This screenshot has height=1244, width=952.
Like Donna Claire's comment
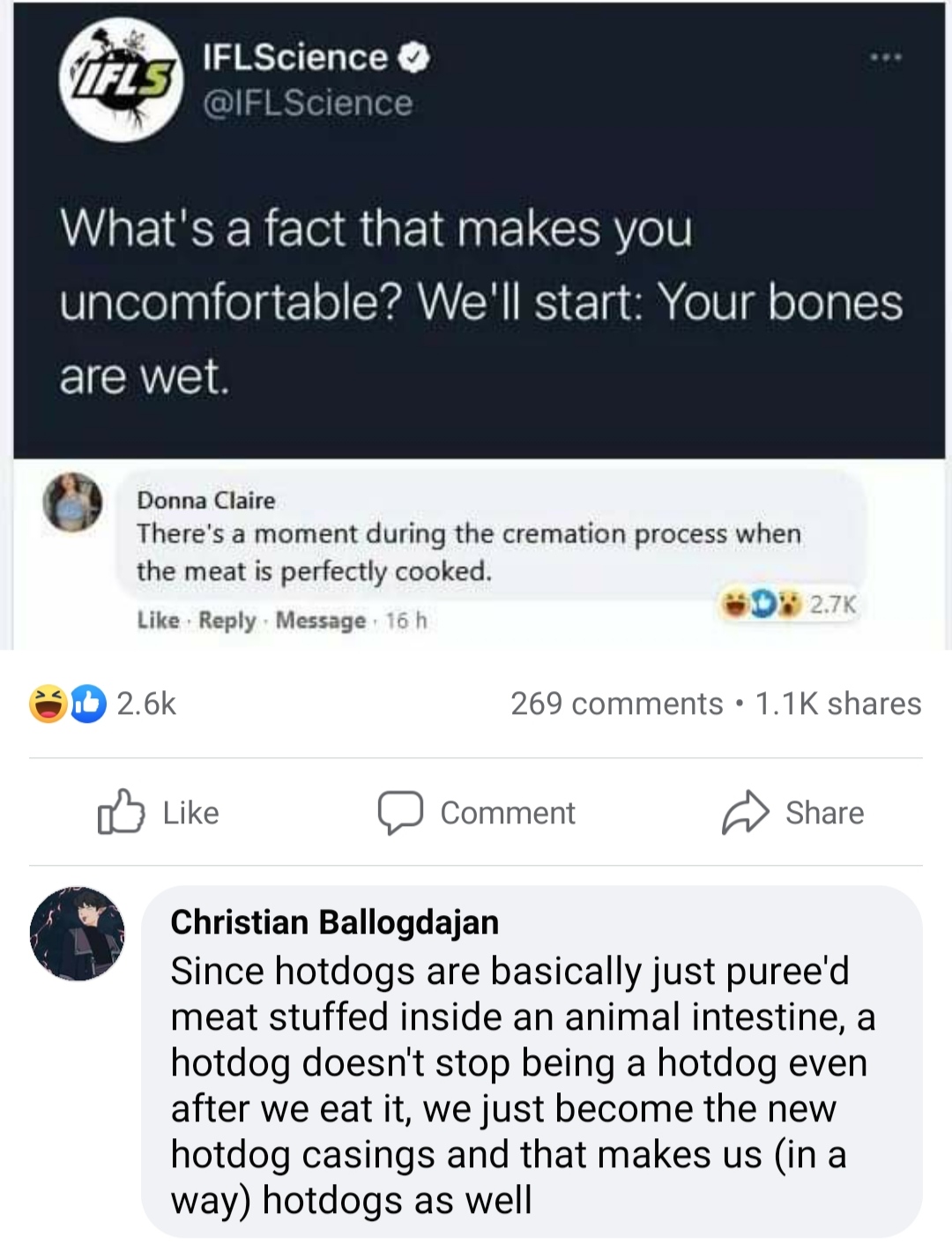pos(158,621)
